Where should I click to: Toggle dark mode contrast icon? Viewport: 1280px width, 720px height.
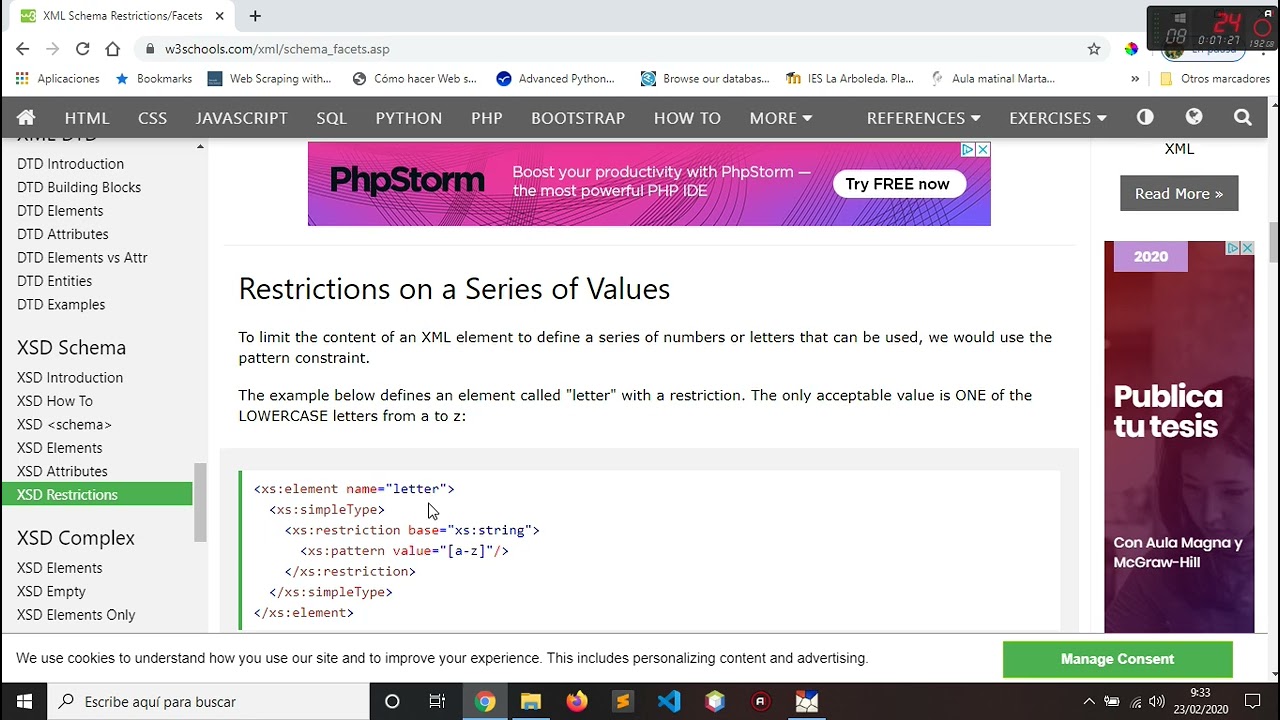pos(1145,117)
